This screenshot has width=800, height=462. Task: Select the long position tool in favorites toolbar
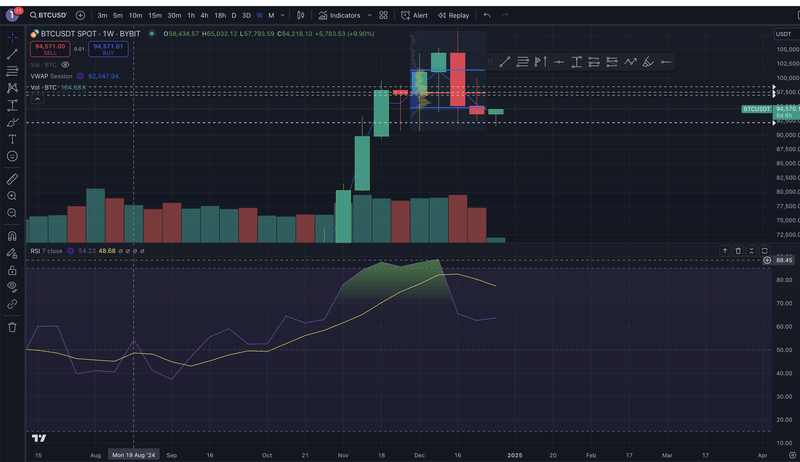594,62
